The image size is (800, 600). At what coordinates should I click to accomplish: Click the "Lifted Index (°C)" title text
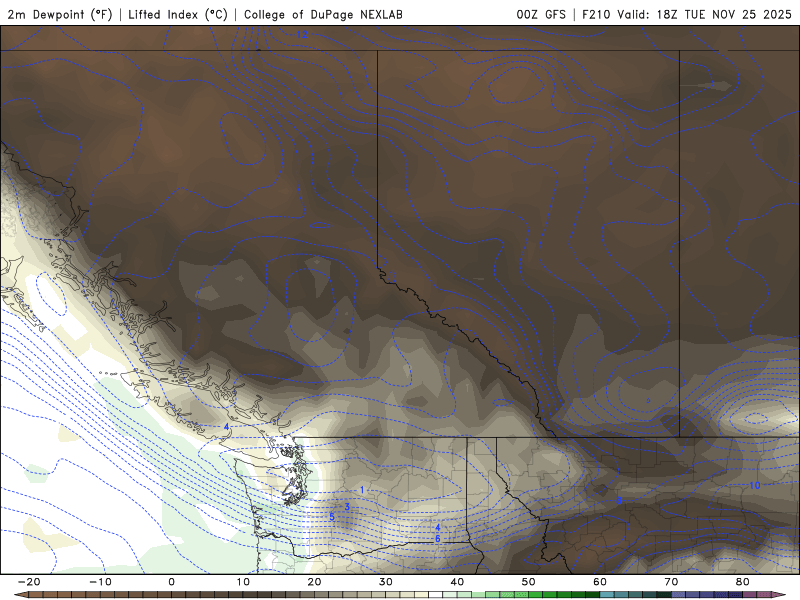[x=178, y=14]
